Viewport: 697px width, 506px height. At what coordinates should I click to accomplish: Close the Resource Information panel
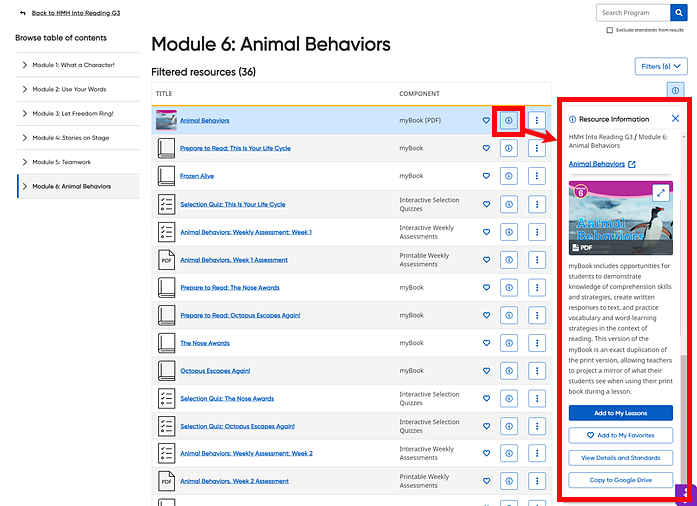pos(675,118)
